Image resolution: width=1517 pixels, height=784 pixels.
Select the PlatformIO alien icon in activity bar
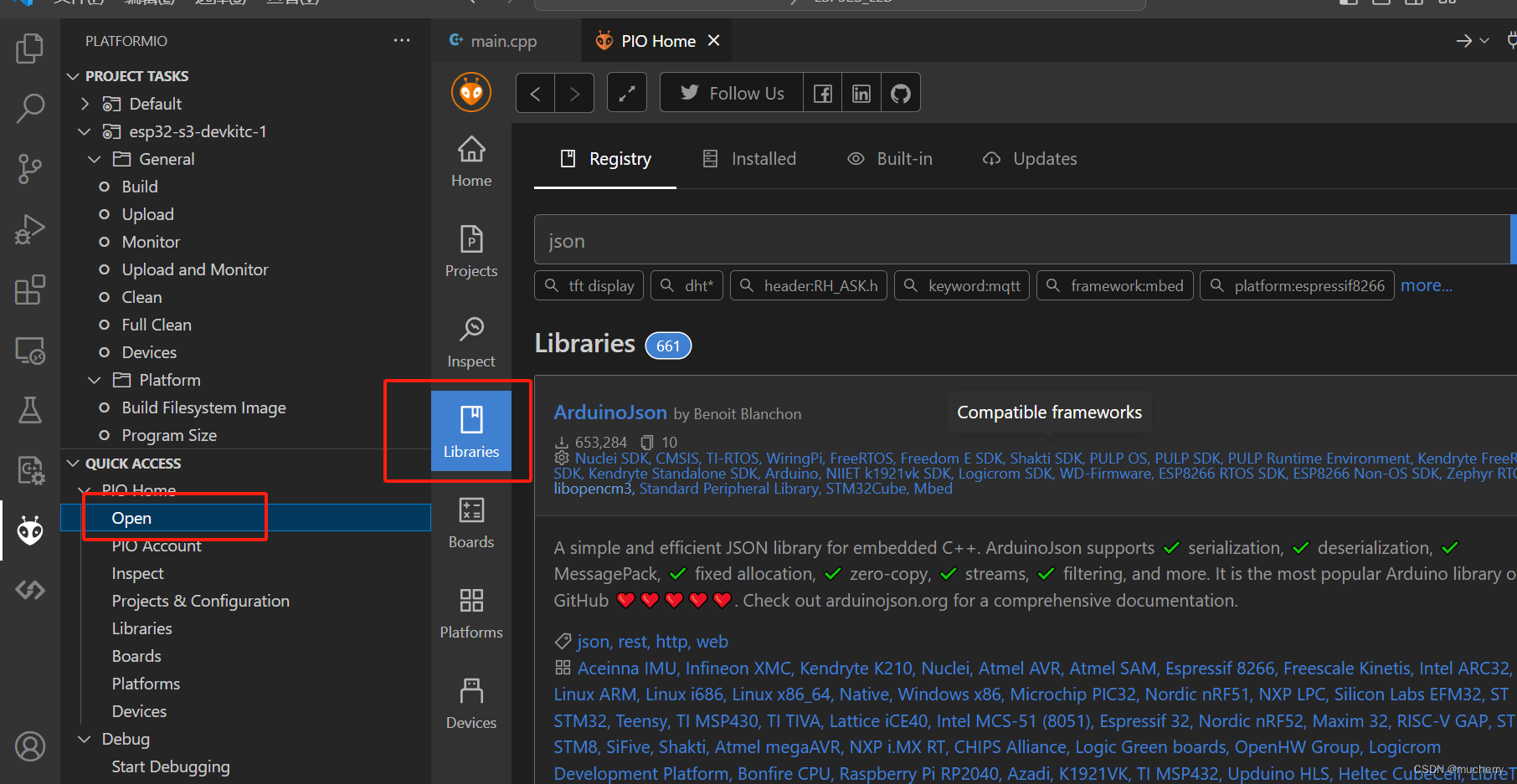click(x=30, y=530)
